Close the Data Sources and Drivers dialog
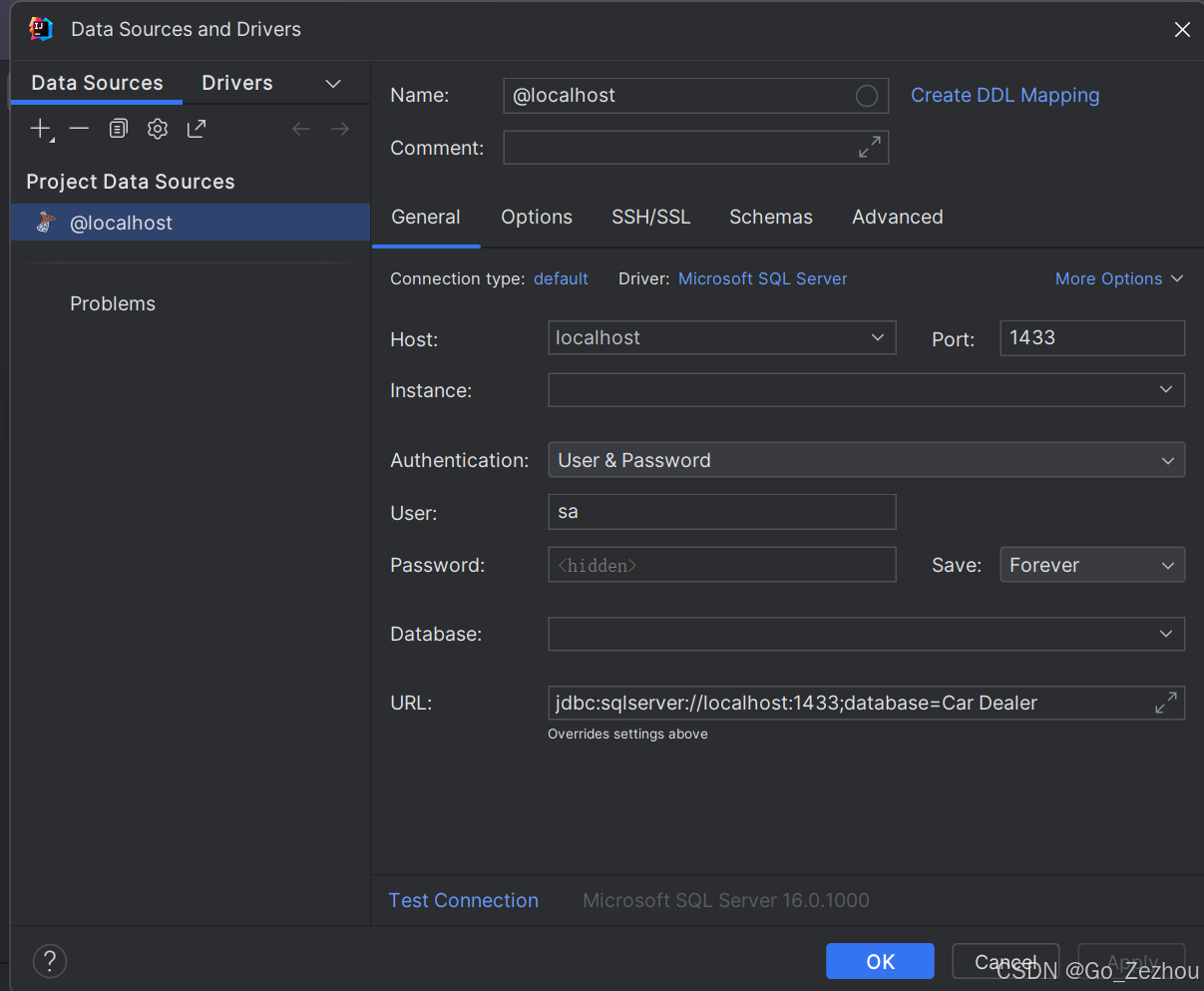This screenshot has width=1204, height=991. [1182, 30]
